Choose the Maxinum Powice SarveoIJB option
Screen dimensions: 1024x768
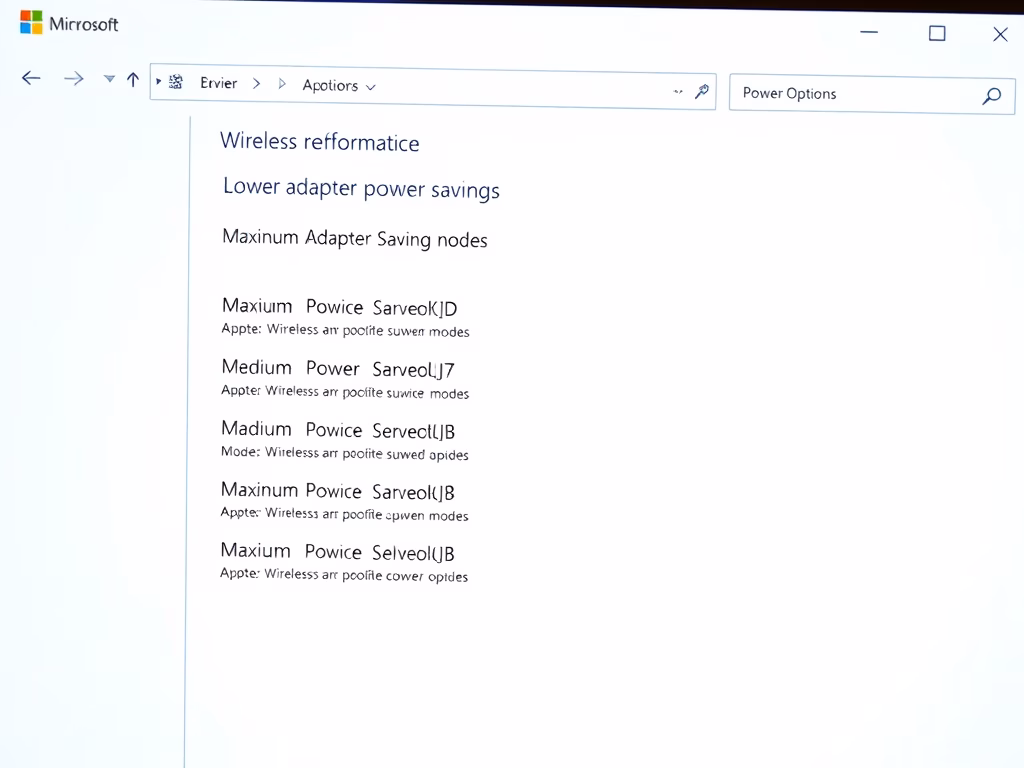point(338,491)
